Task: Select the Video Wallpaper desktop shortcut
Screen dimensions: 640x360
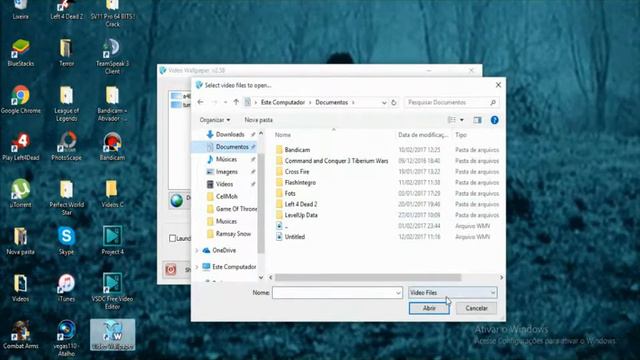Action: 112,335
